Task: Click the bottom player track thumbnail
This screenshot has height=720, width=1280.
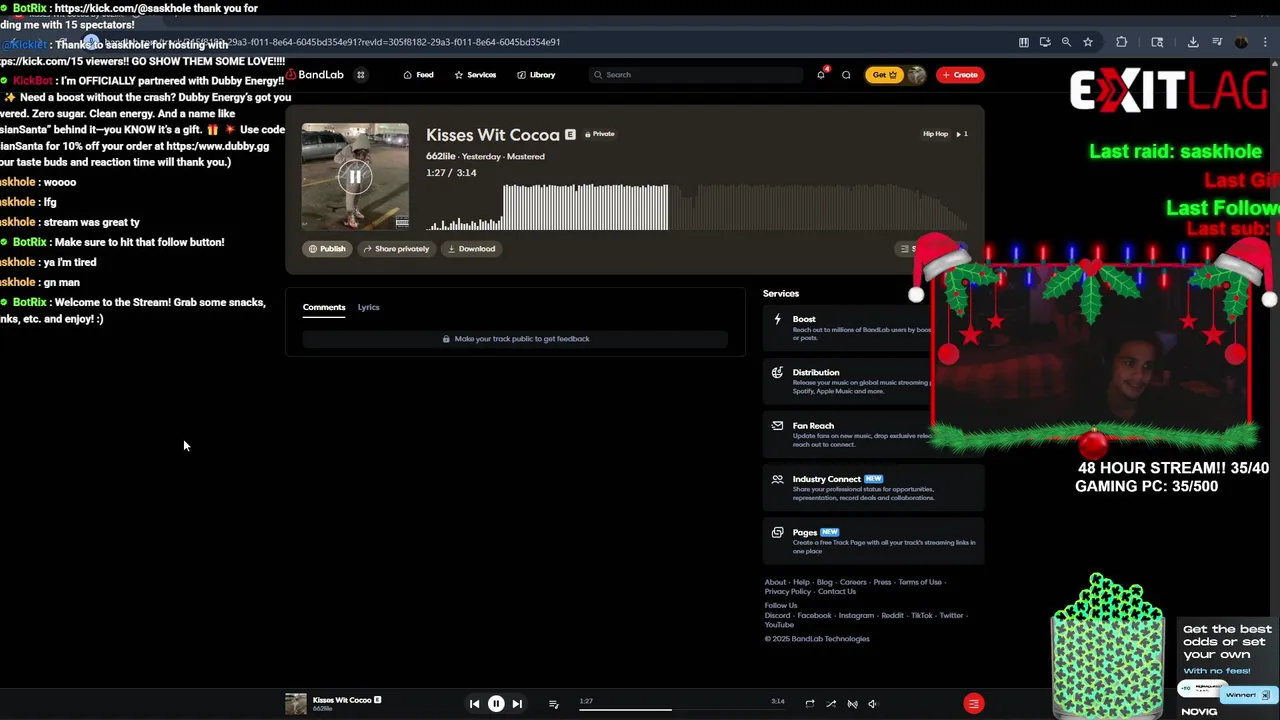Action: pos(296,704)
